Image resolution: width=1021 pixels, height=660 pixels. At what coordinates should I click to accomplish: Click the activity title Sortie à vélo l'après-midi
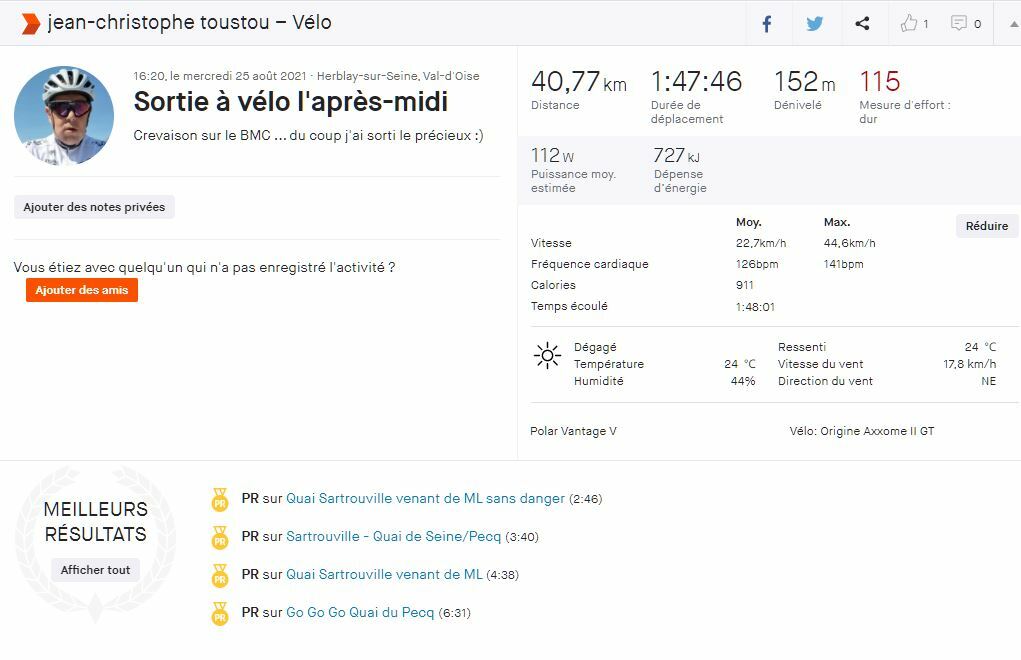click(290, 102)
